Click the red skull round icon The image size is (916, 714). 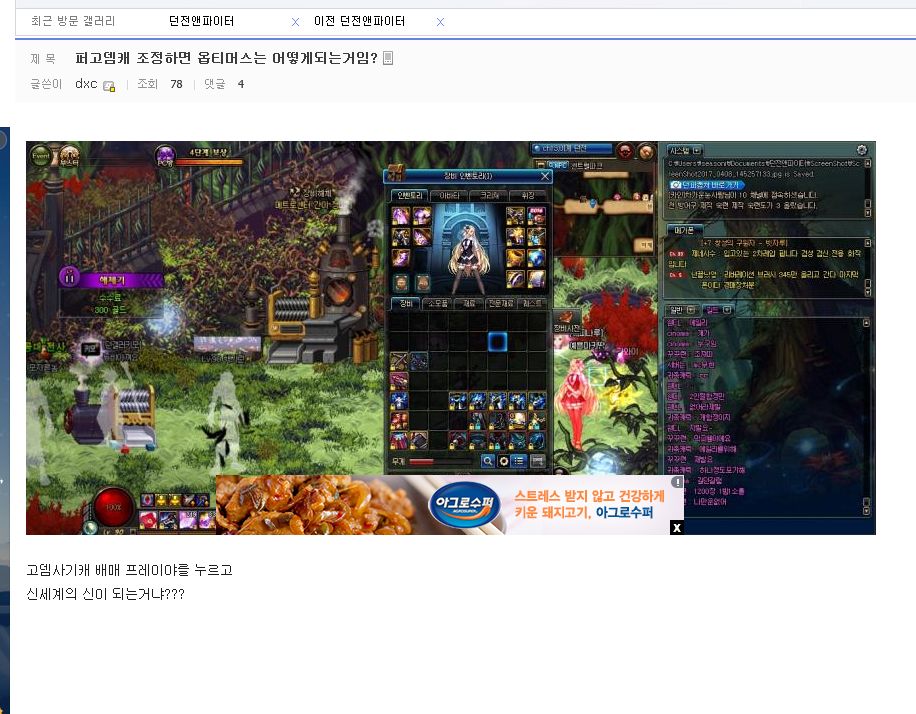coord(626,151)
